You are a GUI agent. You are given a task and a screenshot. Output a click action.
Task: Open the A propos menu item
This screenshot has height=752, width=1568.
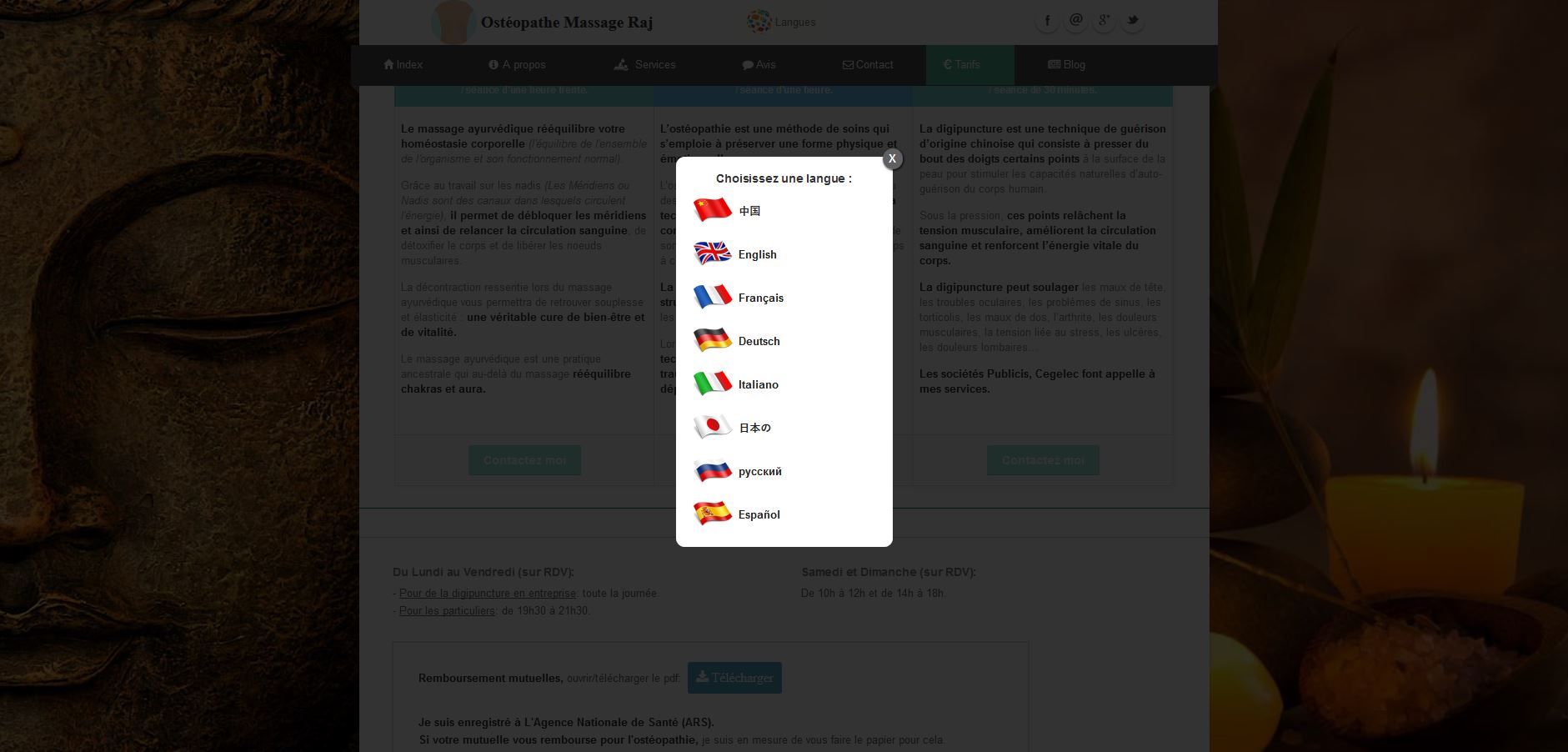coord(517,64)
